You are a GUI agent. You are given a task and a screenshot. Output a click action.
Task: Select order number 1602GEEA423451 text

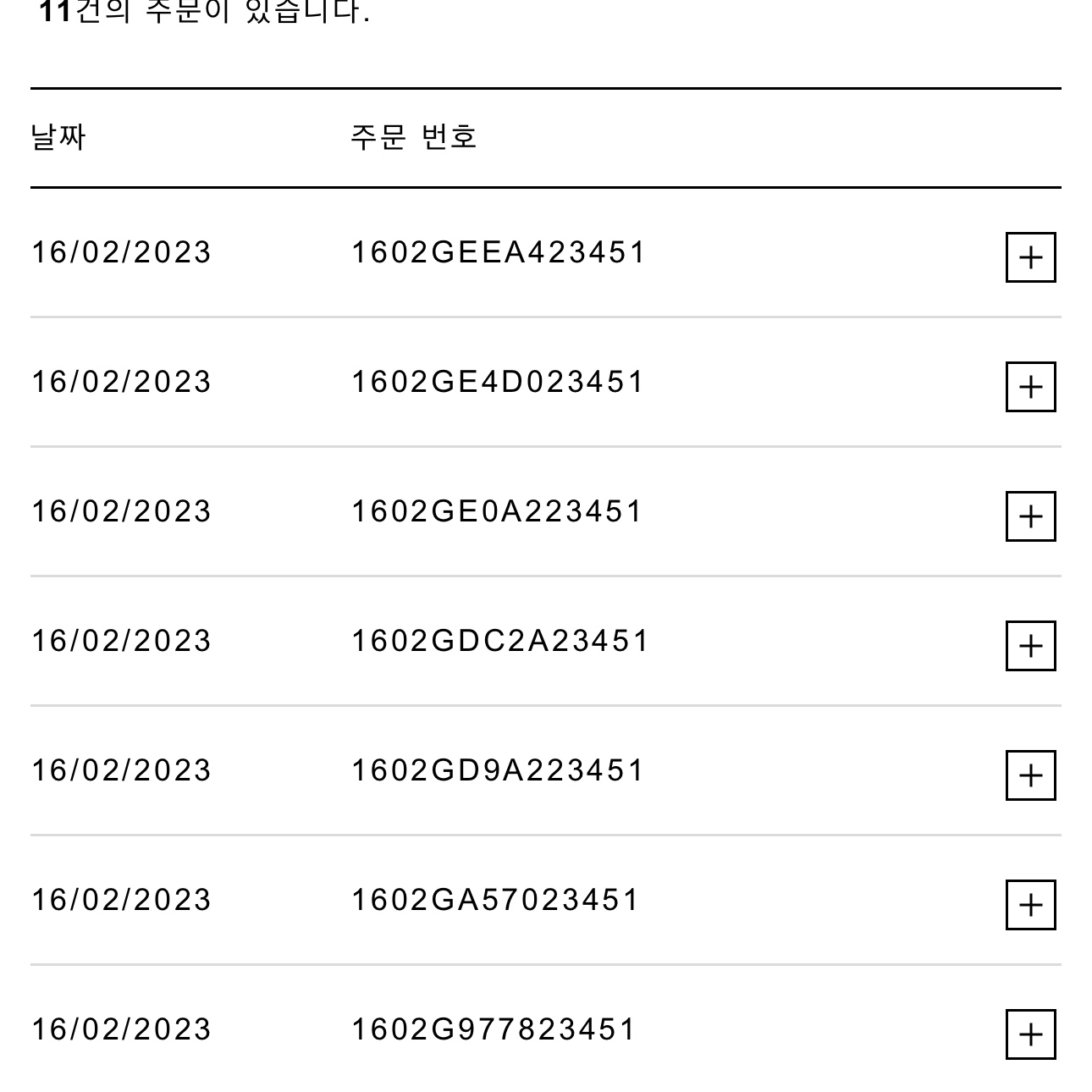[x=499, y=252]
